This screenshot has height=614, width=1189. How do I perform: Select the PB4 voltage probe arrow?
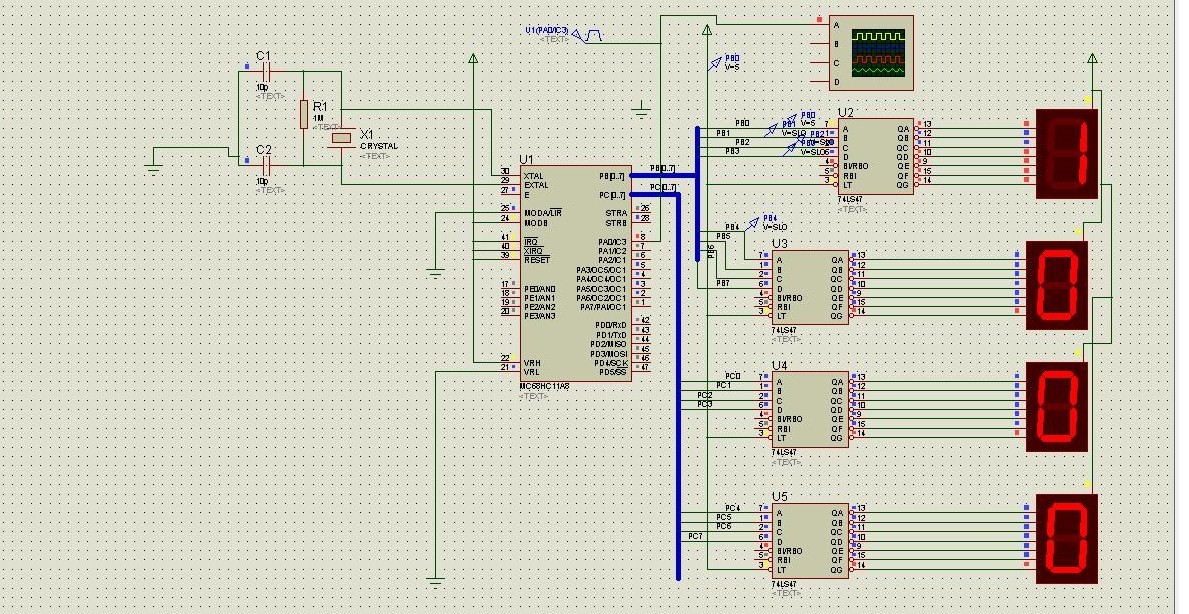(x=752, y=223)
